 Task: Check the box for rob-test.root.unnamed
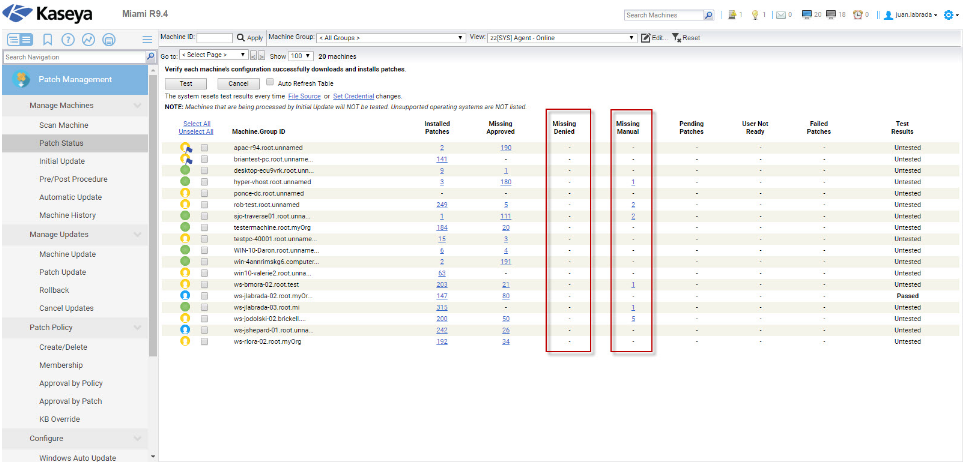[205, 205]
